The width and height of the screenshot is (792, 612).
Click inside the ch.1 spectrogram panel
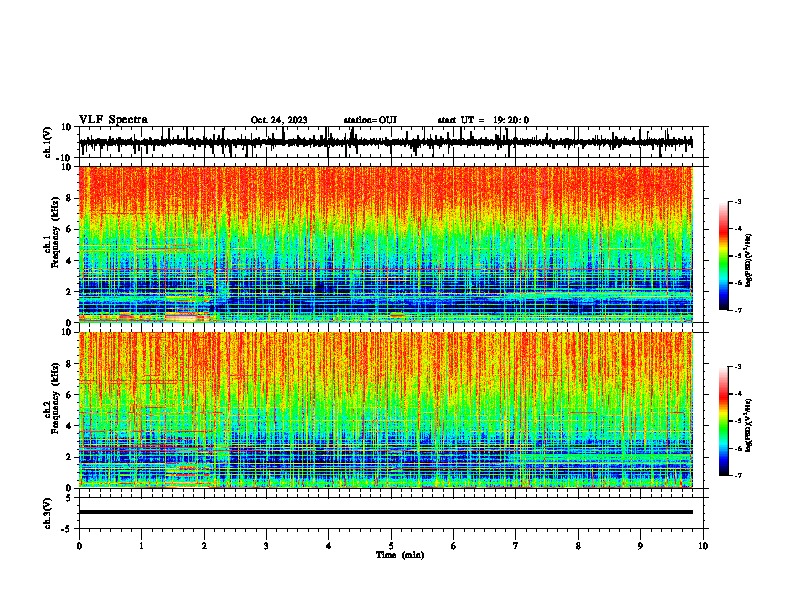[x=386, y=244]
